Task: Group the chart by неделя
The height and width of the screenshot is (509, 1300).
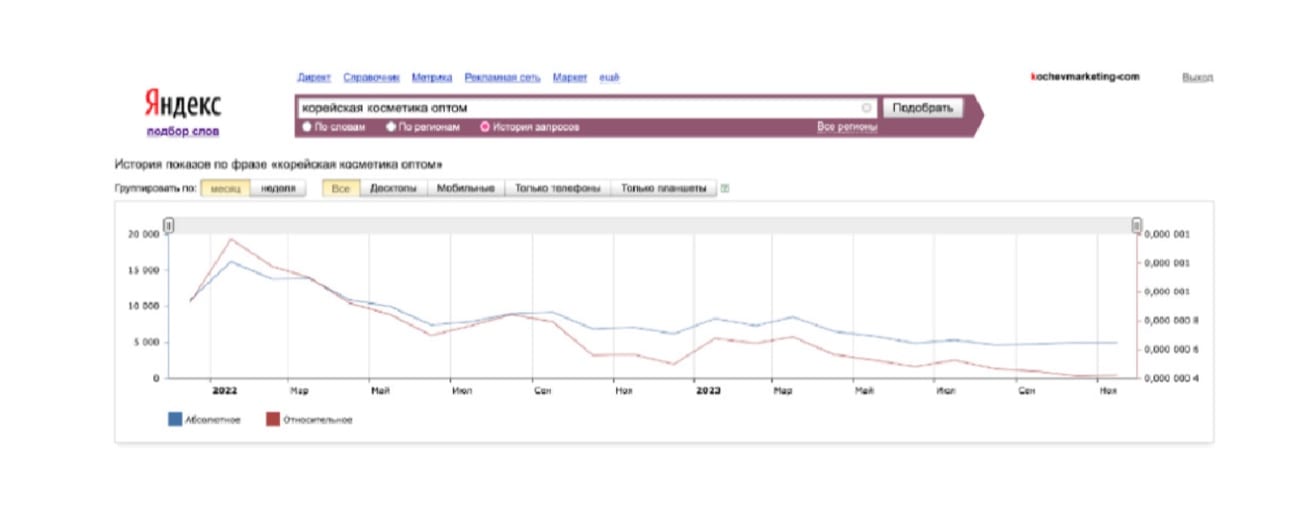Action: (278, 188)
